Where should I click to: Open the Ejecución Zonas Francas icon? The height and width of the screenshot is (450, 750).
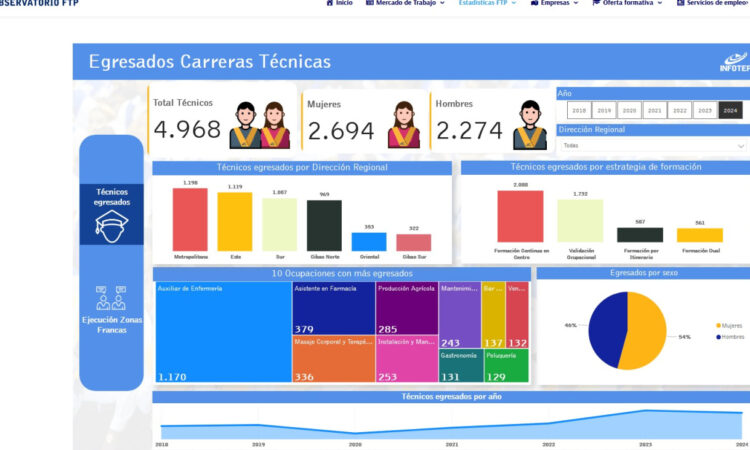(x=111, y=297)
